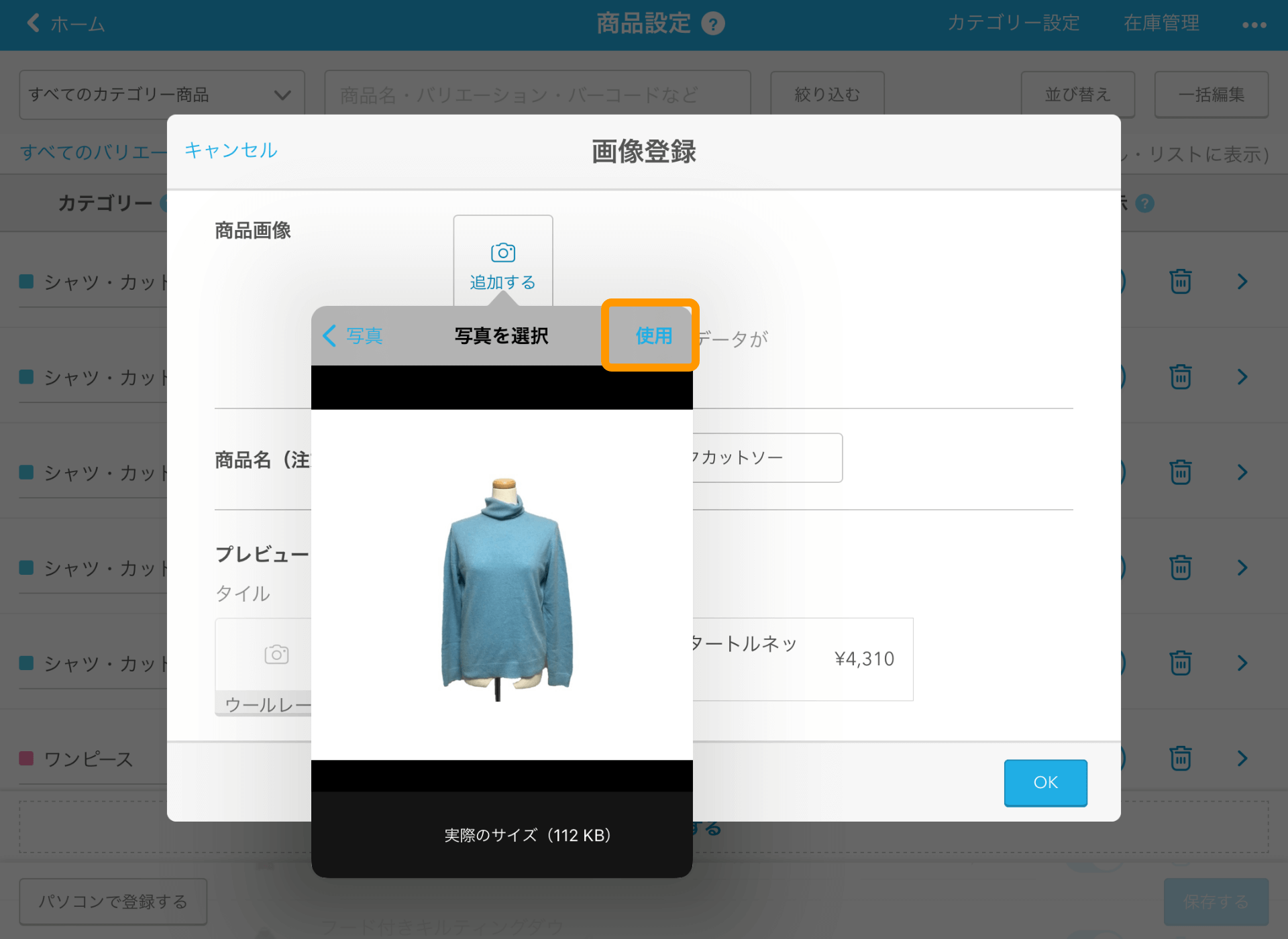1288x939 pixels.
Task: Confirm with the OK button
Action: (1045, 782)
